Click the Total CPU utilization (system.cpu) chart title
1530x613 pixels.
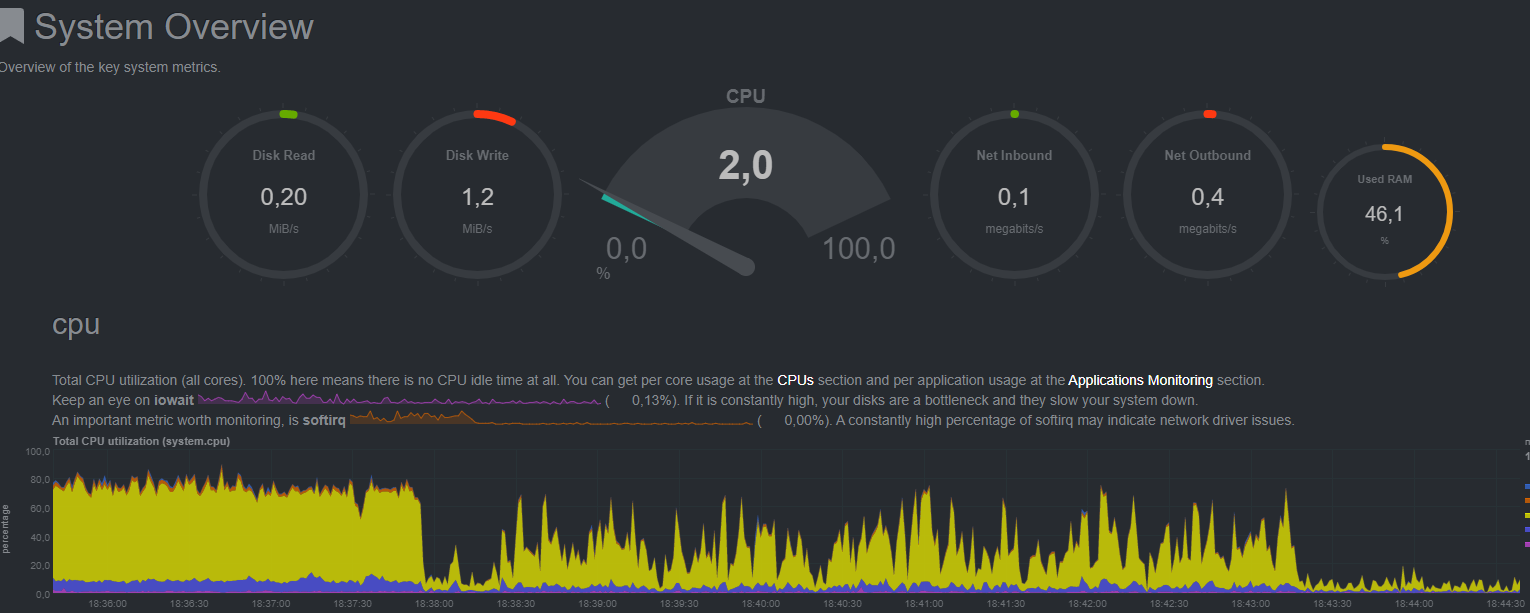click(x=141, y=441)
